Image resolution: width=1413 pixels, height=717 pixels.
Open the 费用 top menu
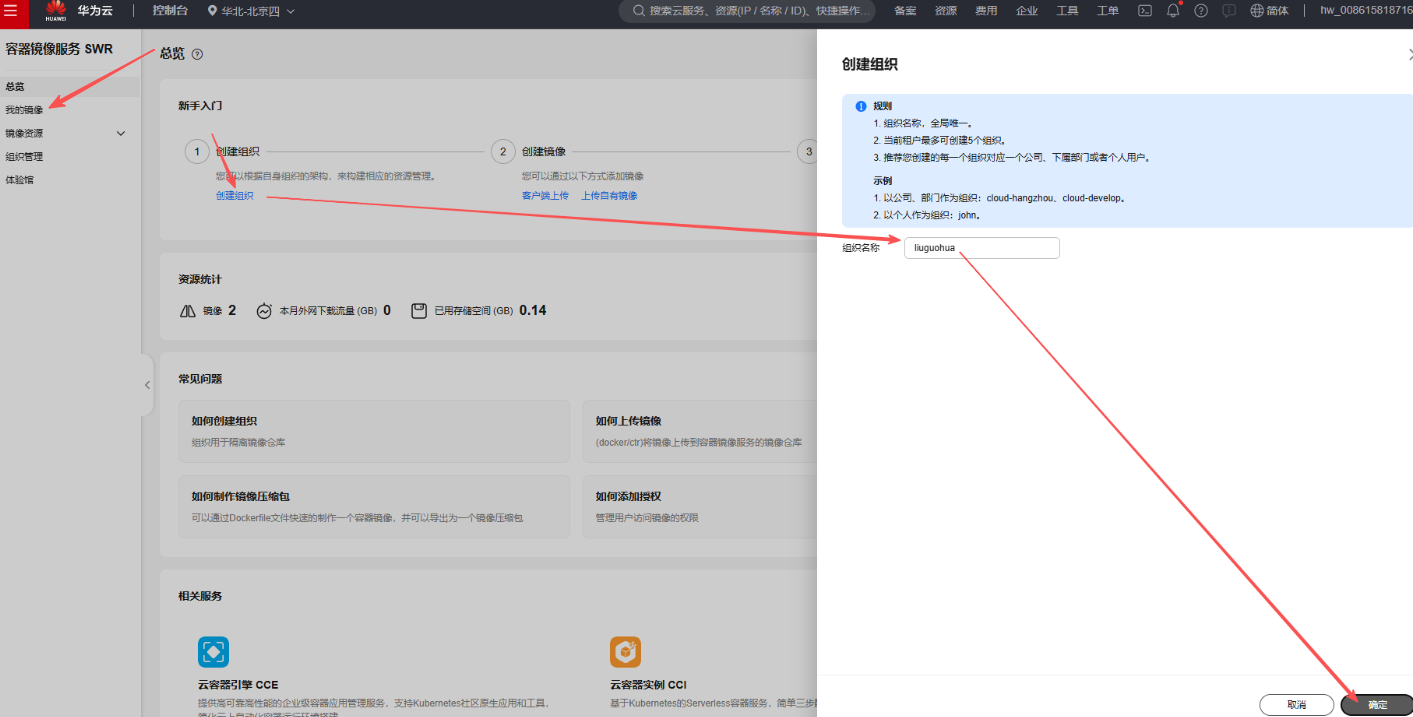point(986,11)
